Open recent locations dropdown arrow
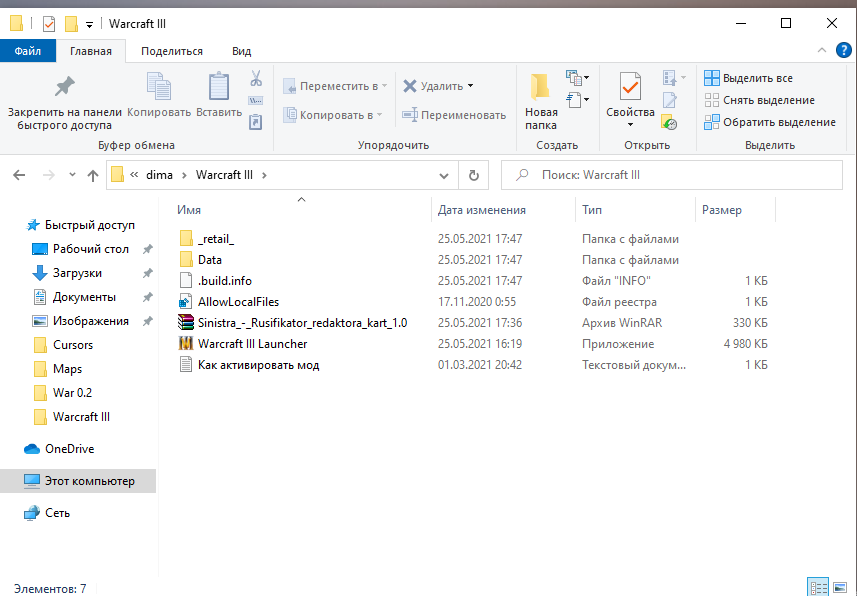The width and height of the screenshot is (857, 596). (72, 175)
